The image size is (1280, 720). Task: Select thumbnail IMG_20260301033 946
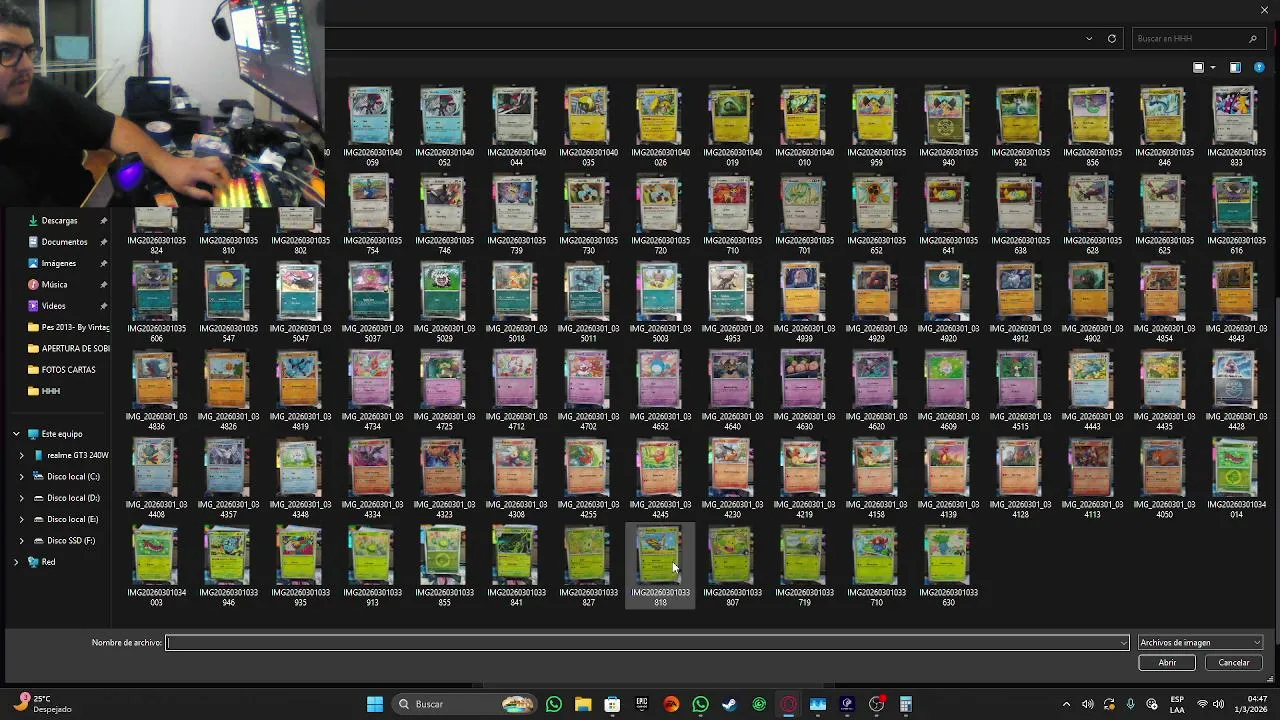tap(228, 567)
